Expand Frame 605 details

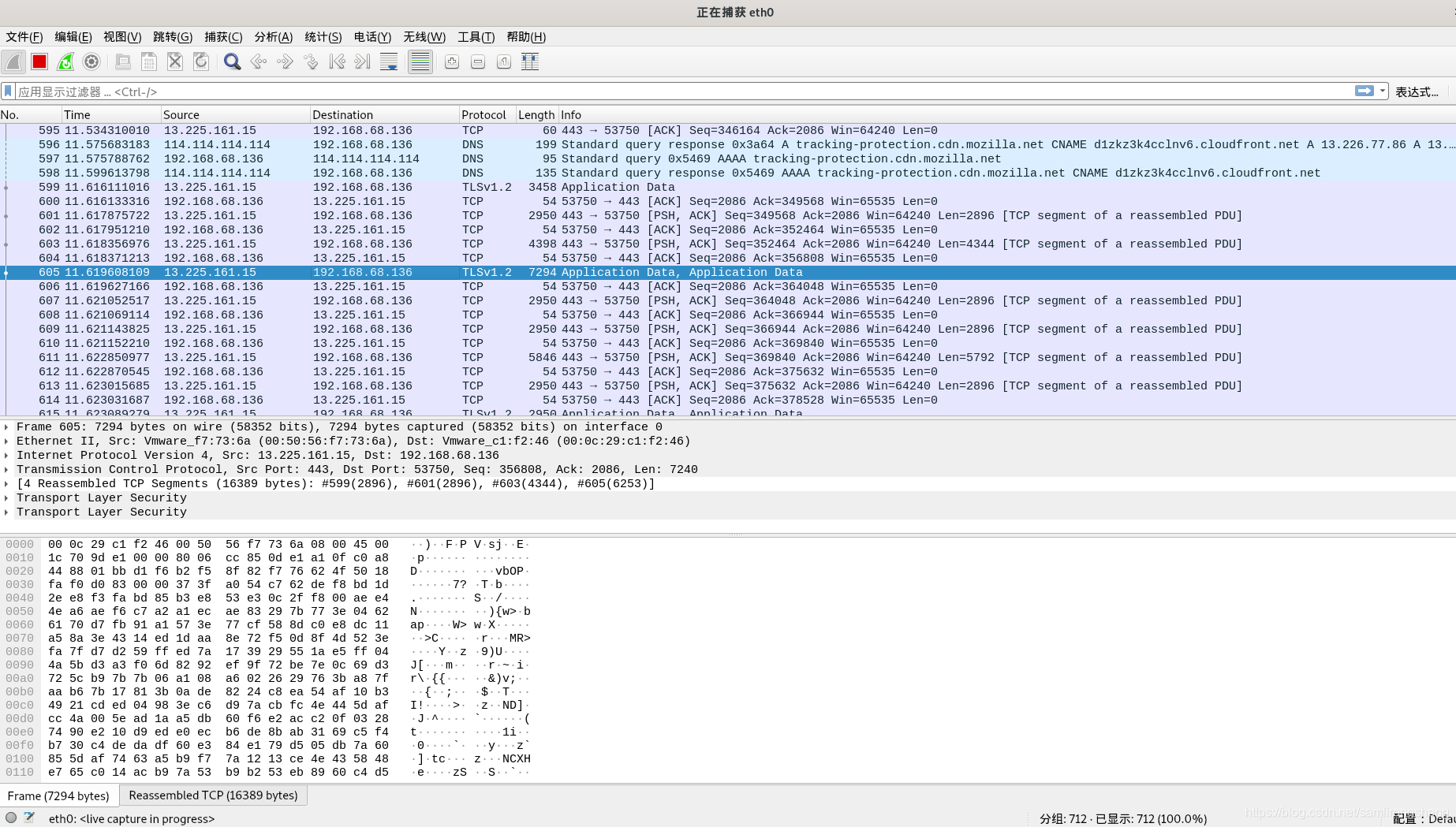tap(6, 427)
